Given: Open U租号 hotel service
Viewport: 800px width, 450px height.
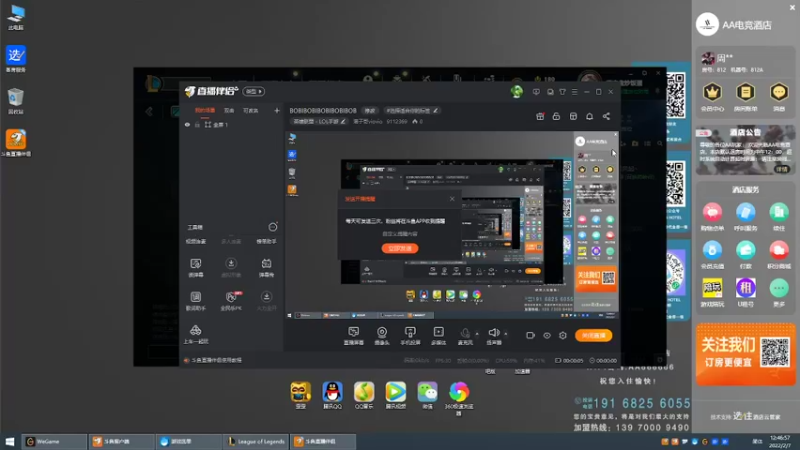Looking at the screenshot, I should tap(745, 292).
